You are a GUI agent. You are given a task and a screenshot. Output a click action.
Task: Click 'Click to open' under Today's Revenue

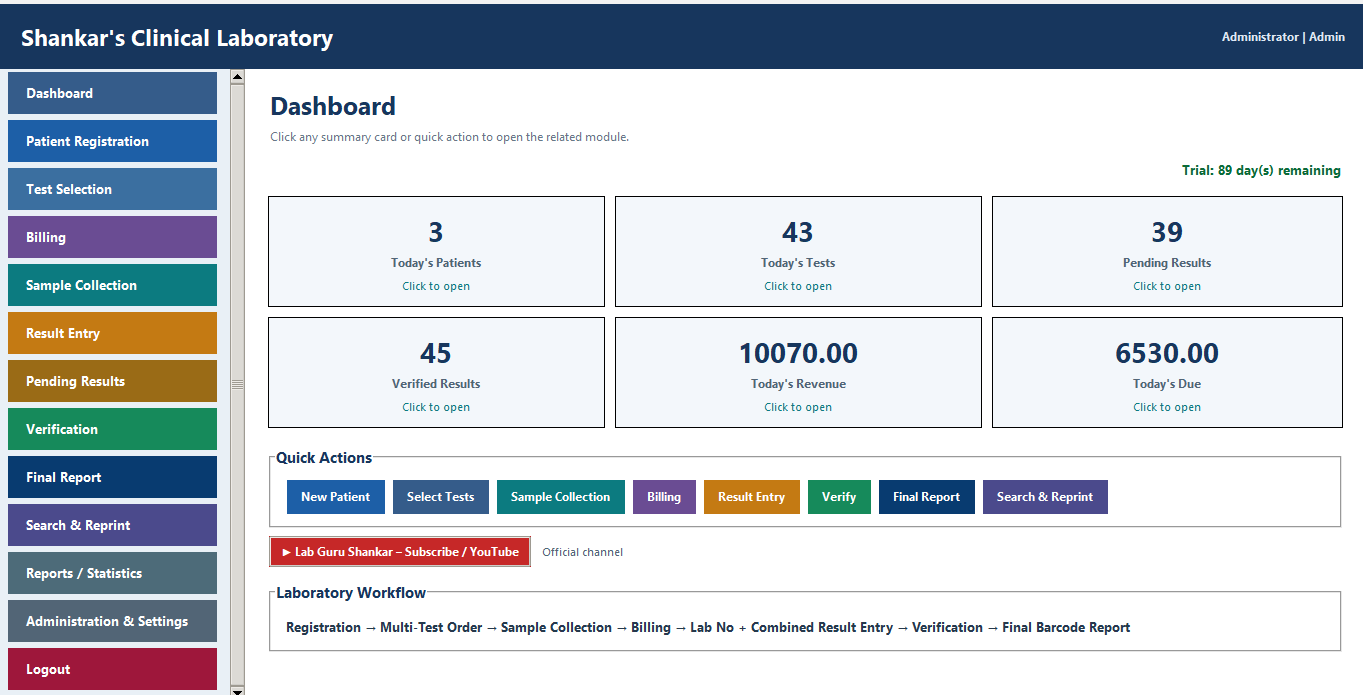(798, 407)
